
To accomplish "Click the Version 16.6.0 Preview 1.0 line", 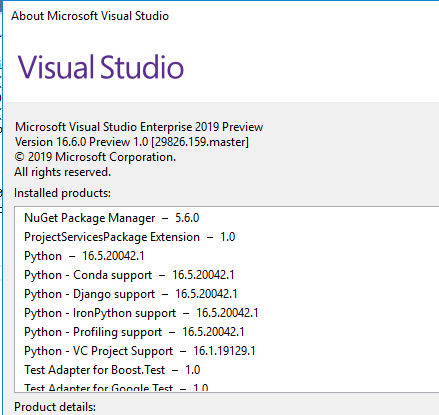I will (132, 142).
